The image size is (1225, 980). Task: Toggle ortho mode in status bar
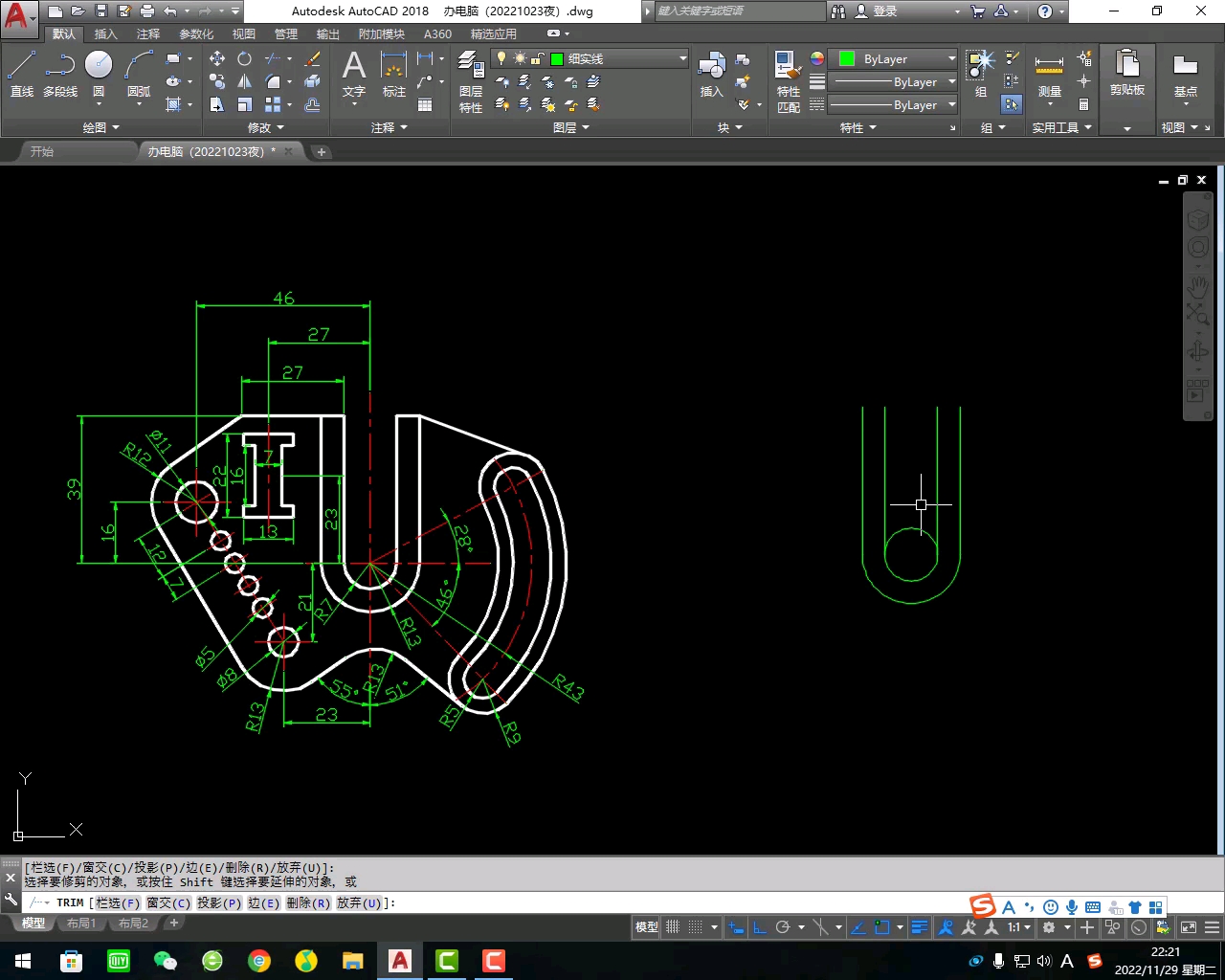[x=759, y=927]
